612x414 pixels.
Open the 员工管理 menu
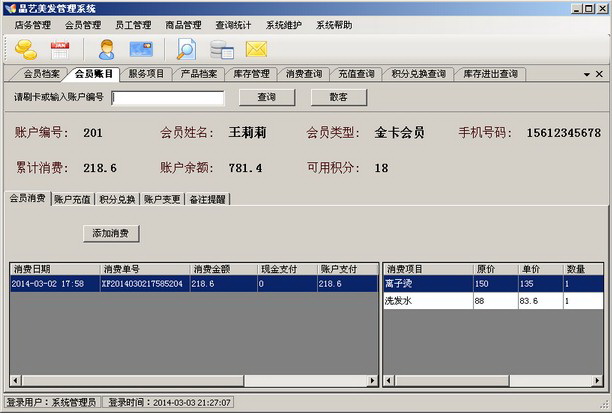tap(133, 25)
